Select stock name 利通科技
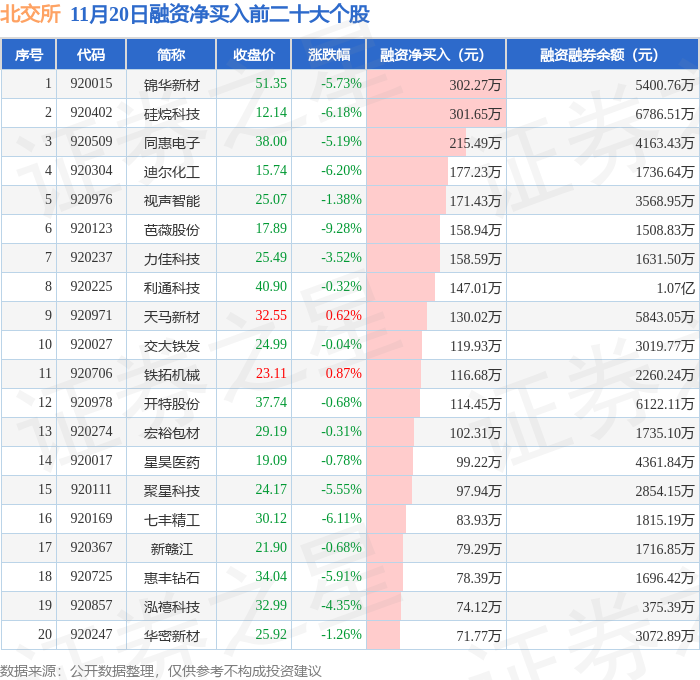The image size is (700, 680). (171, 288)
